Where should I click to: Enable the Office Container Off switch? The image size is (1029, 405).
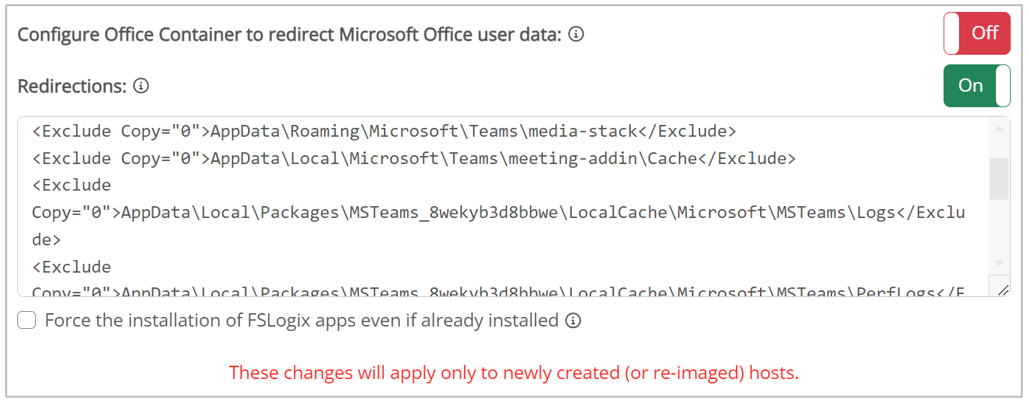(976, 33)
